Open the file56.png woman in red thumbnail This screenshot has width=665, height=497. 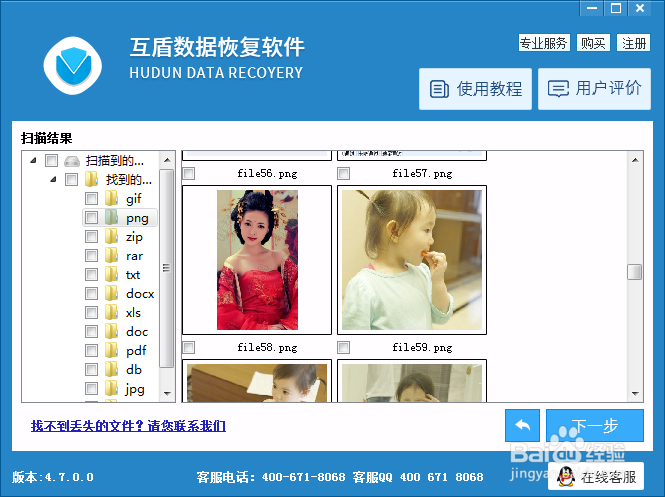[x=257, y=260]
